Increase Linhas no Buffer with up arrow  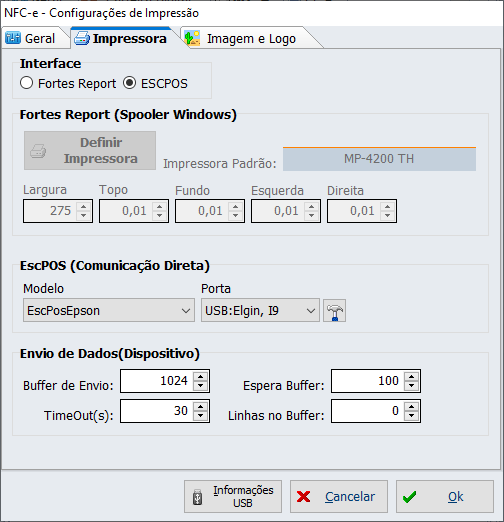411,407
